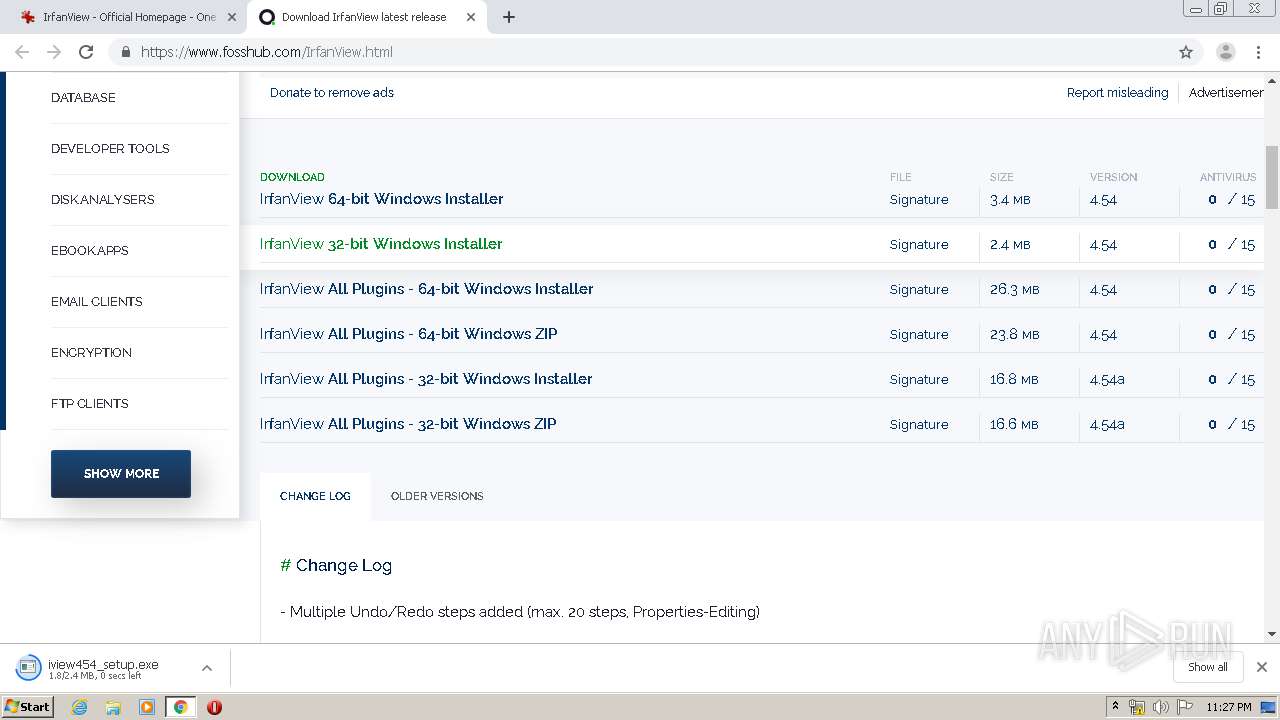The width and height of the screenshot is (1280, 720).
Task: Download All Plugins 32-bit Windows ZIP
Action: (x=408, y=424)
